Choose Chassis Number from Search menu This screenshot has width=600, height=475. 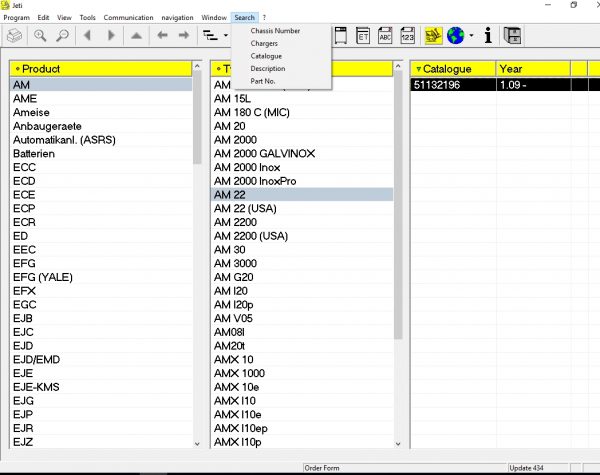pos(275,31)
